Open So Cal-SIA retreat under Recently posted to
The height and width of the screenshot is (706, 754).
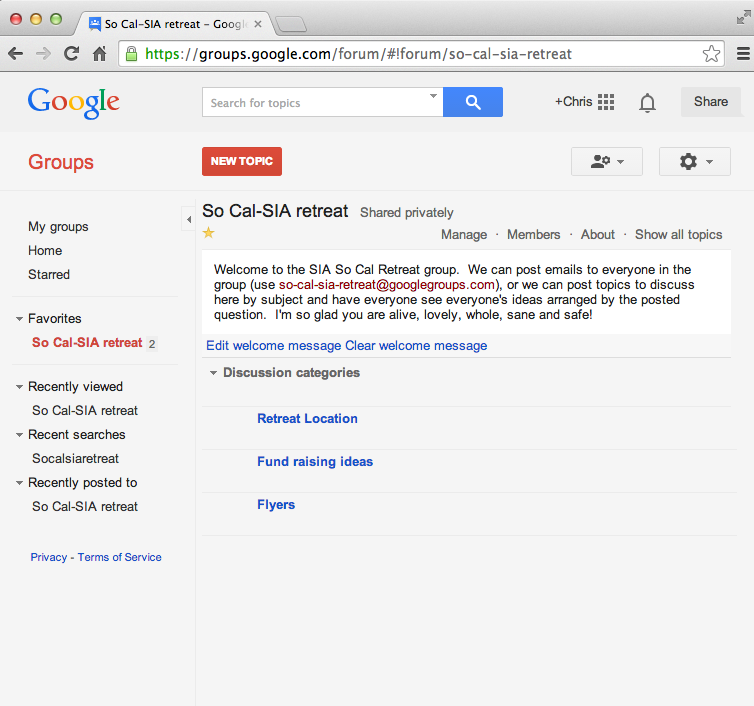pos(85,507)
